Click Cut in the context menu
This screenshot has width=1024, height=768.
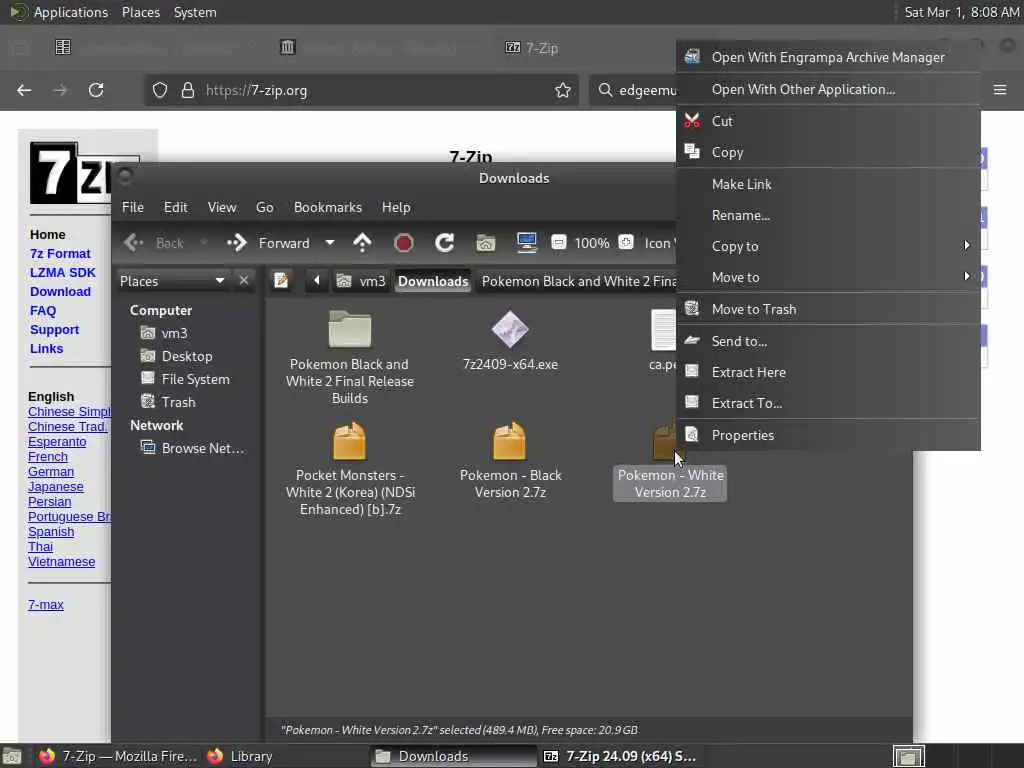(x=828, y=121)
